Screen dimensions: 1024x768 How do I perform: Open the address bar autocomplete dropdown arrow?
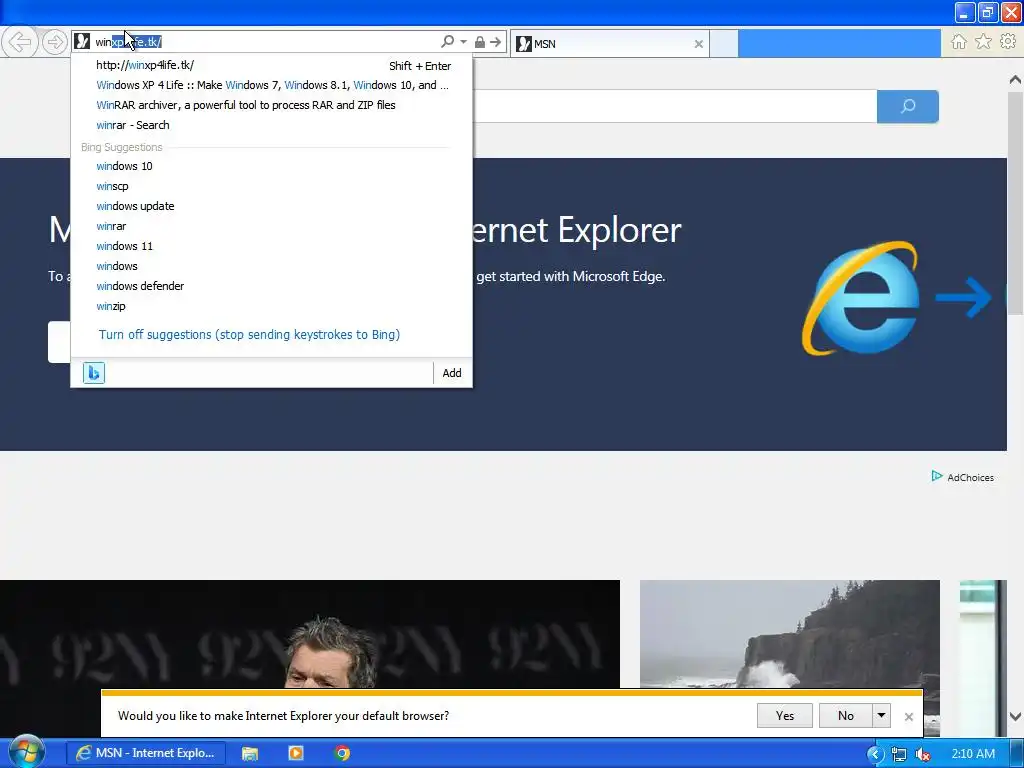tap(464, 42)
